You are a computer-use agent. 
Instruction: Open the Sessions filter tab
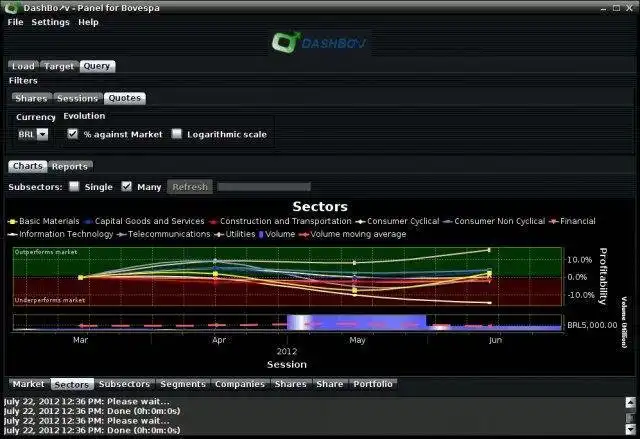78,98
